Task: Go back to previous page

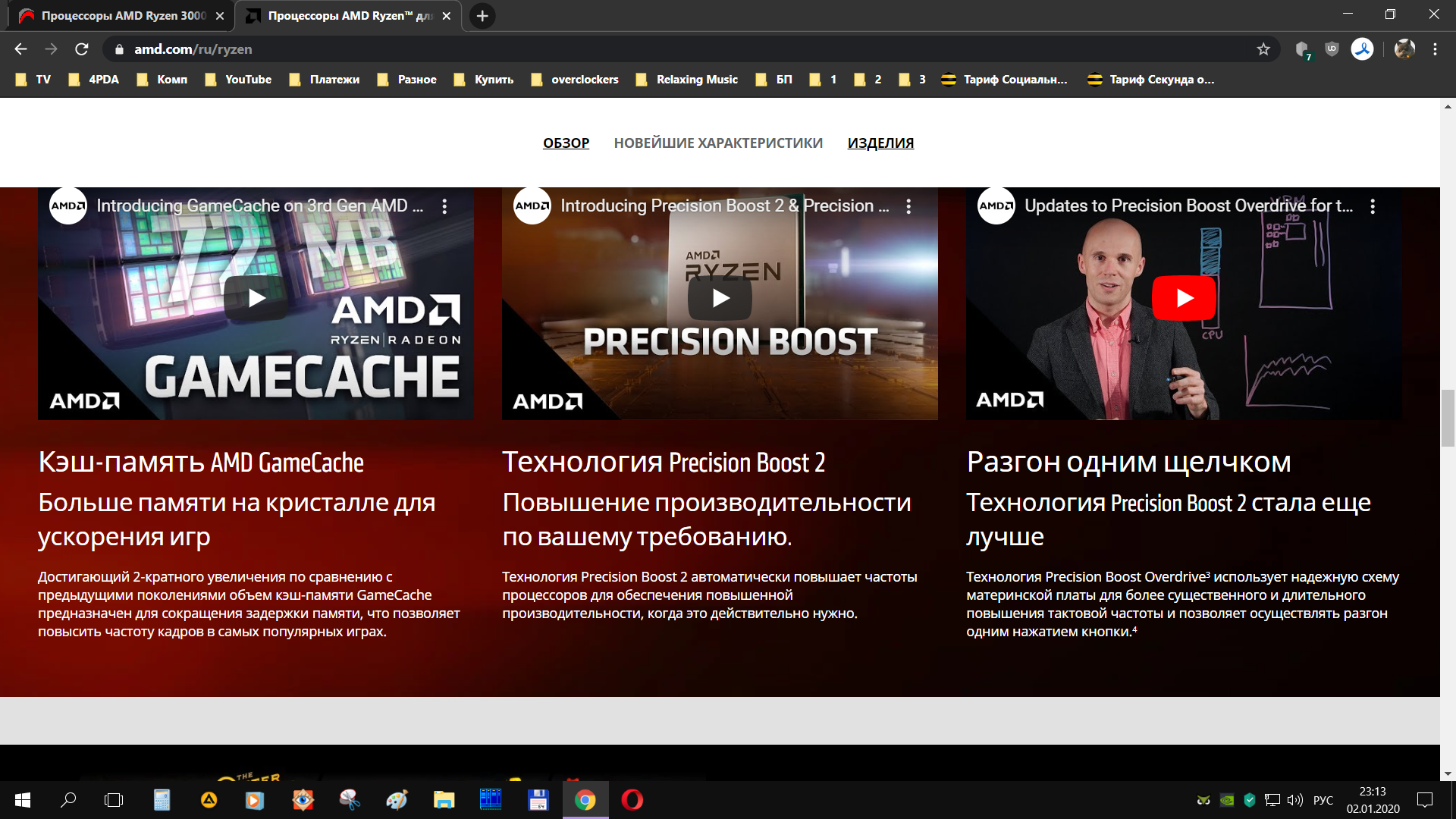Action: (x=20, y=49)
